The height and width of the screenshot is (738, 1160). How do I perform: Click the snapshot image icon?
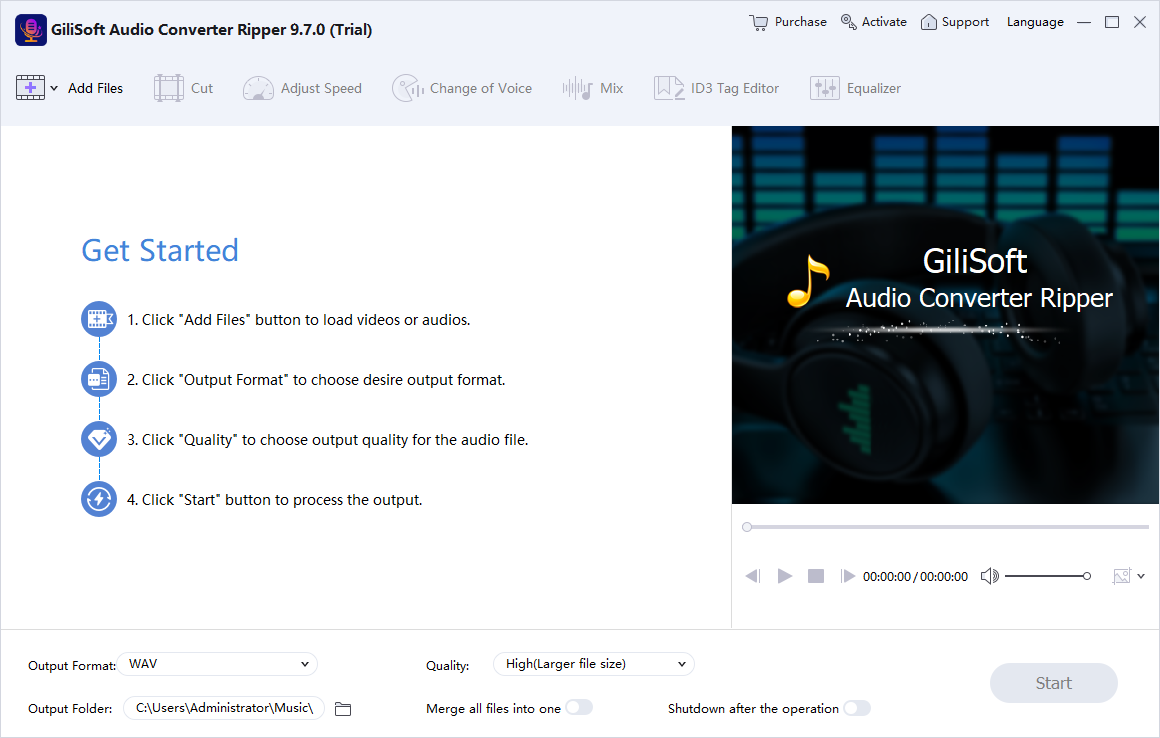pyautogui.click(x=1122, y=576)
